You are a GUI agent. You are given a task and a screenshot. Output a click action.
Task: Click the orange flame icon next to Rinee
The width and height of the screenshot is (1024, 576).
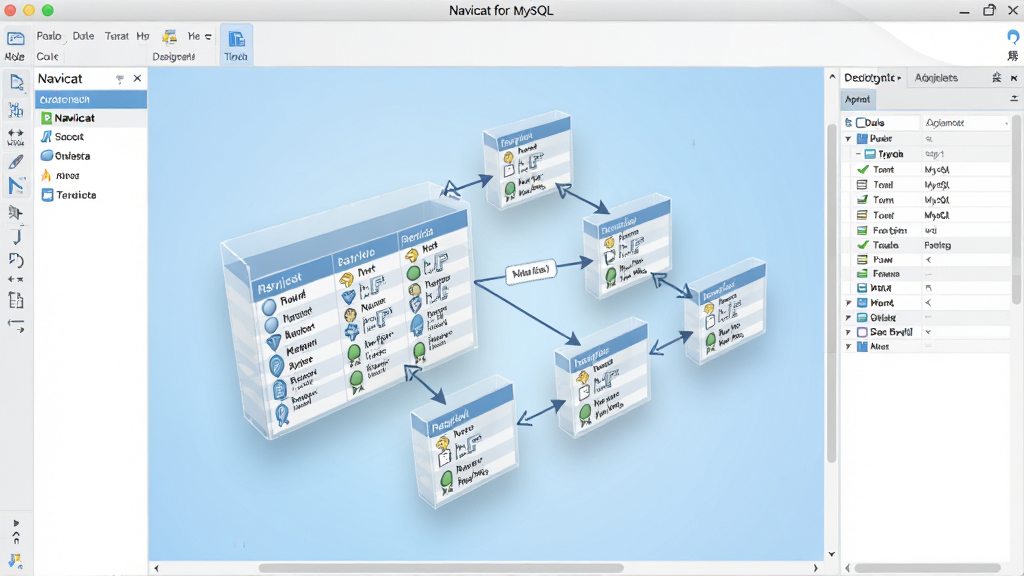[x=46, y=175]
